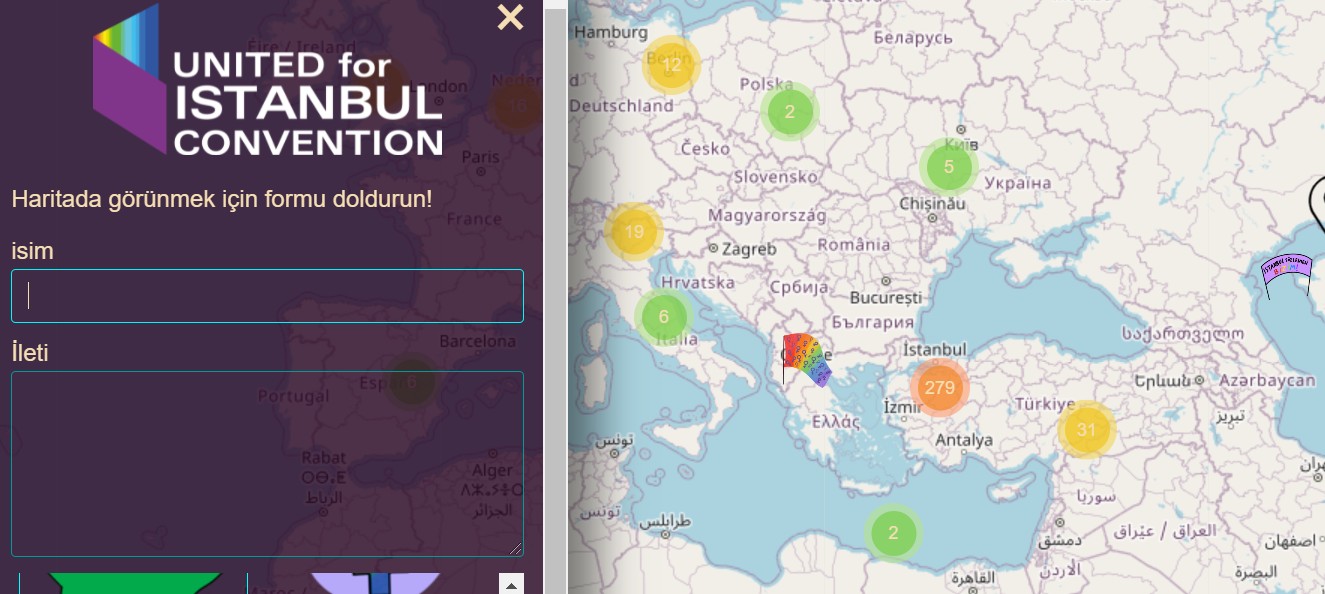Select the rainbow flag marker over Greece
This screenshot has height=594, width=1325.
point(805,360)
